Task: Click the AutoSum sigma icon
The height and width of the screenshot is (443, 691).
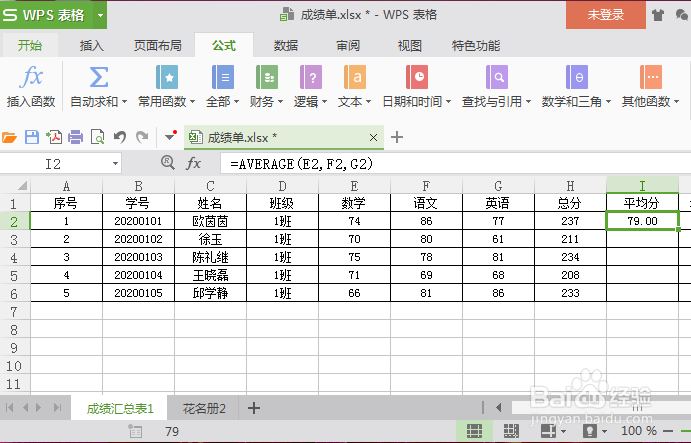Action: (x=99, y=77)
